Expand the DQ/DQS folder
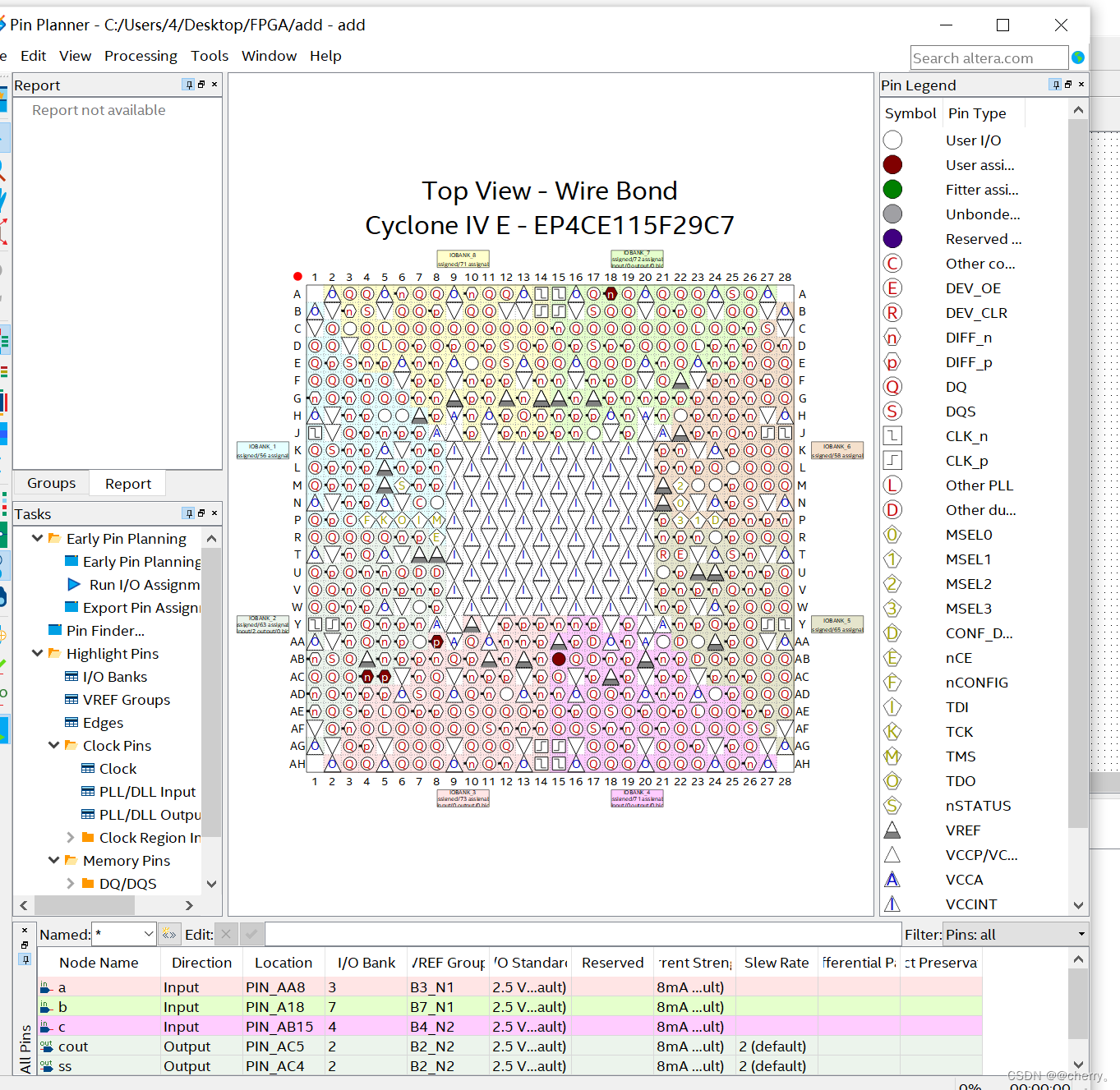This screenshot has width=1120, height=1090. 70,883
